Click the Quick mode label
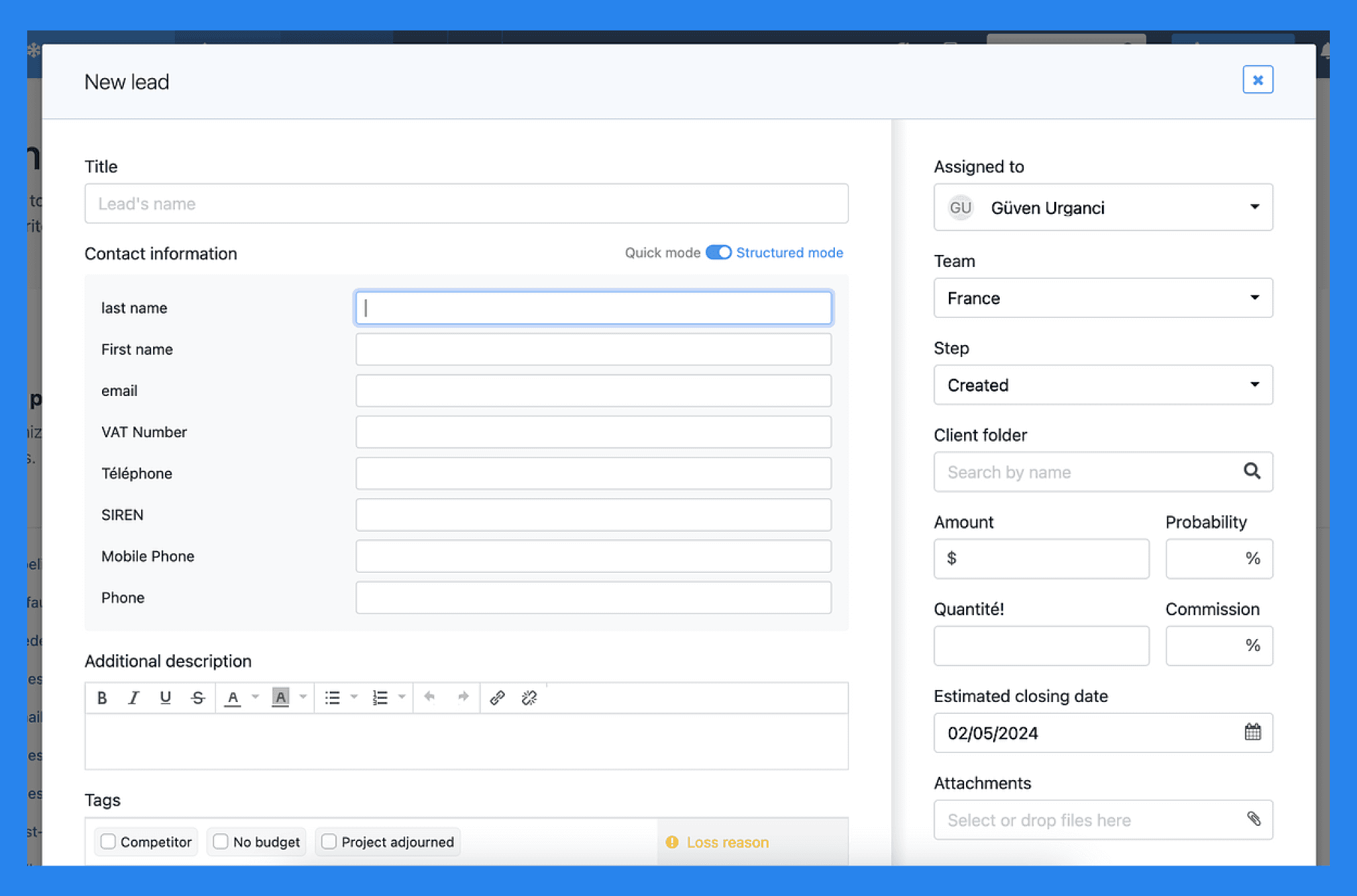Image resolution: width=1357 pixels, height=896 pixels. pyautogui.click(x=663, y=252)
